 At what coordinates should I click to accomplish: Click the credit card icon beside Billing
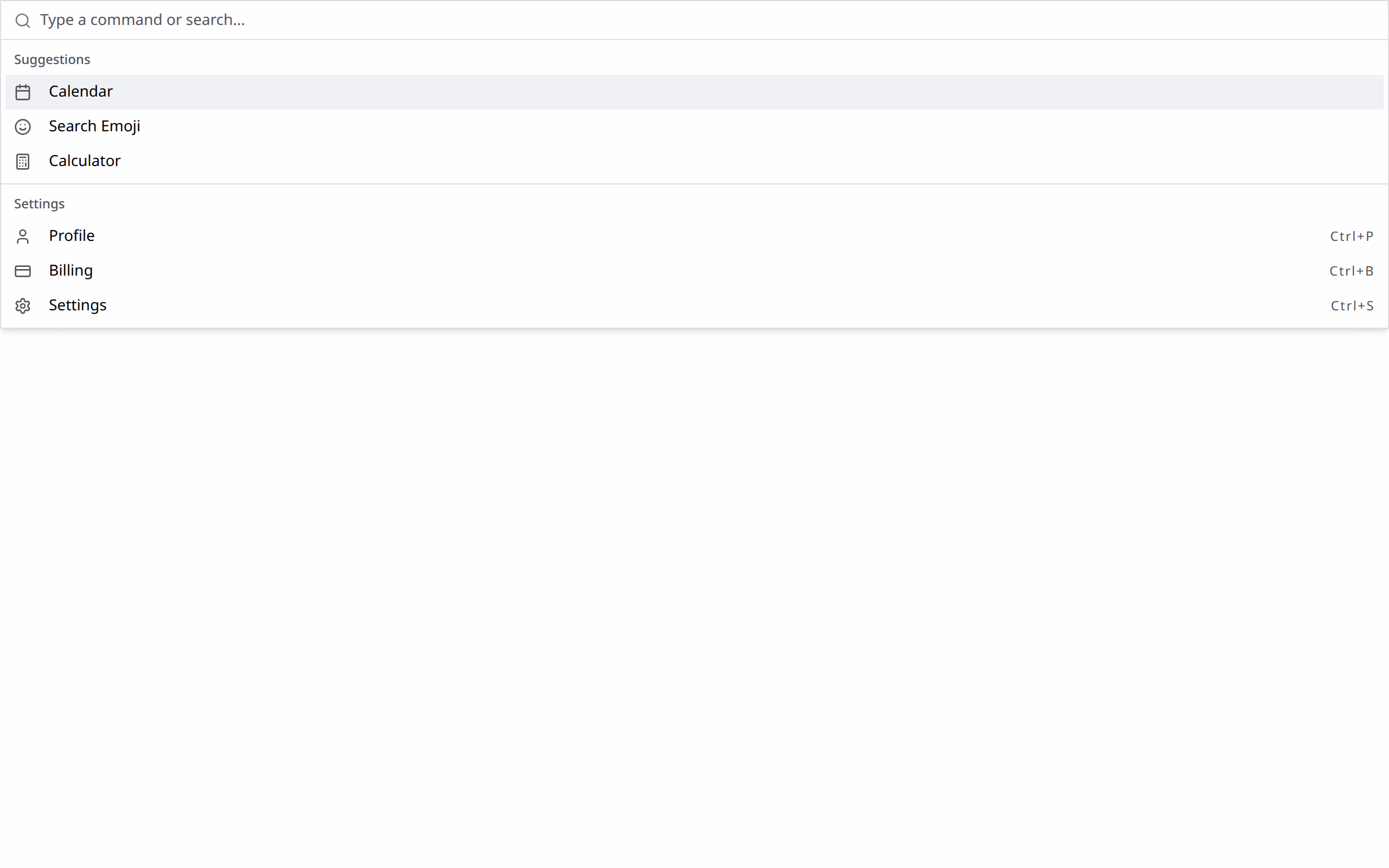pos(22,271)
